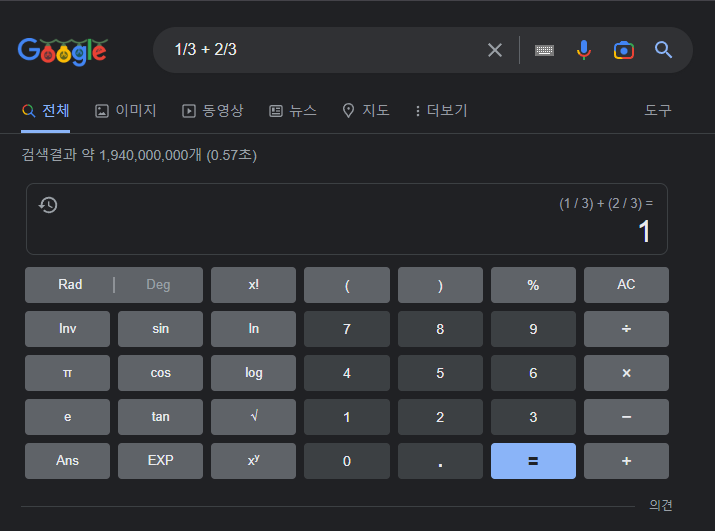
Task: Click the (1 / 3) + (2 / 3) = expression
Action: pyautogui.click(x=606, y=203)
